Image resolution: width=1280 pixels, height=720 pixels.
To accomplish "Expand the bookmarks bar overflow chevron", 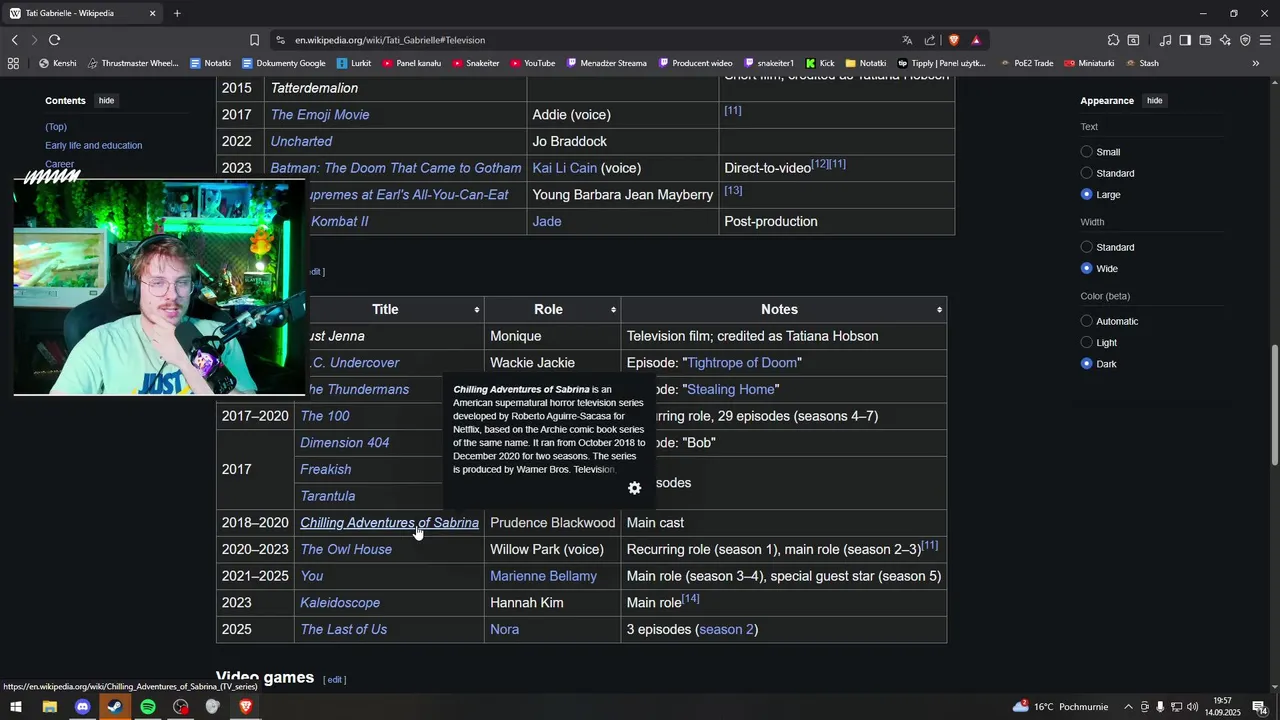I will click(1256, 63).
